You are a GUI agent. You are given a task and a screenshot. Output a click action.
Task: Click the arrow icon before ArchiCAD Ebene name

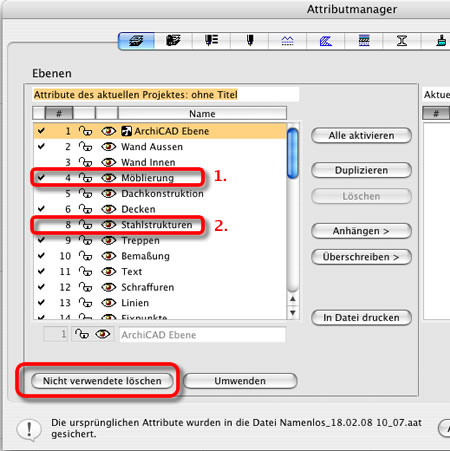tap(126, 131)
